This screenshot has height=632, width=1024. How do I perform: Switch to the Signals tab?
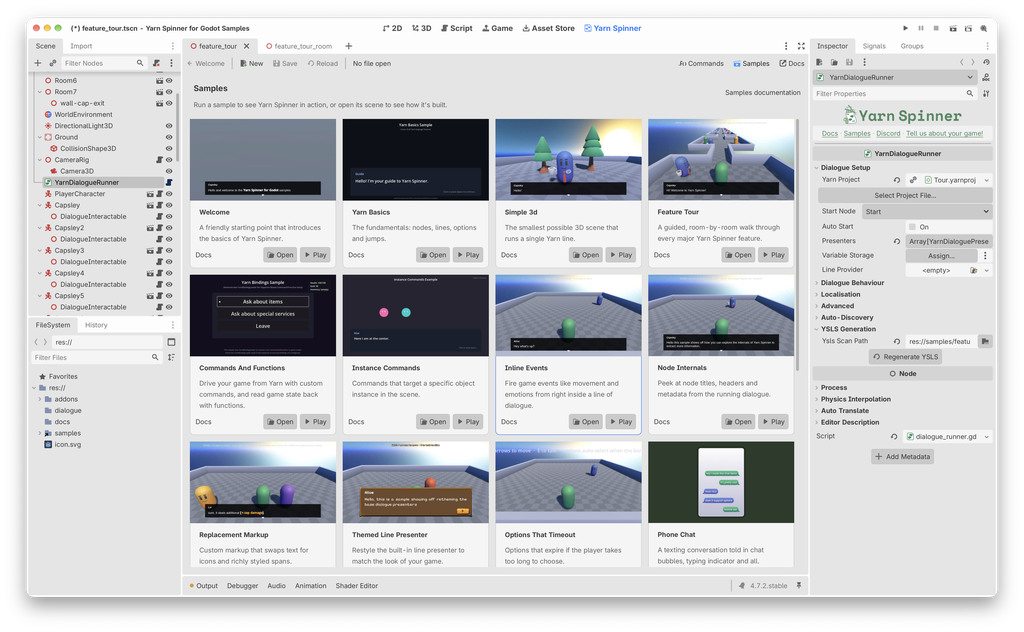coord(874,46)
